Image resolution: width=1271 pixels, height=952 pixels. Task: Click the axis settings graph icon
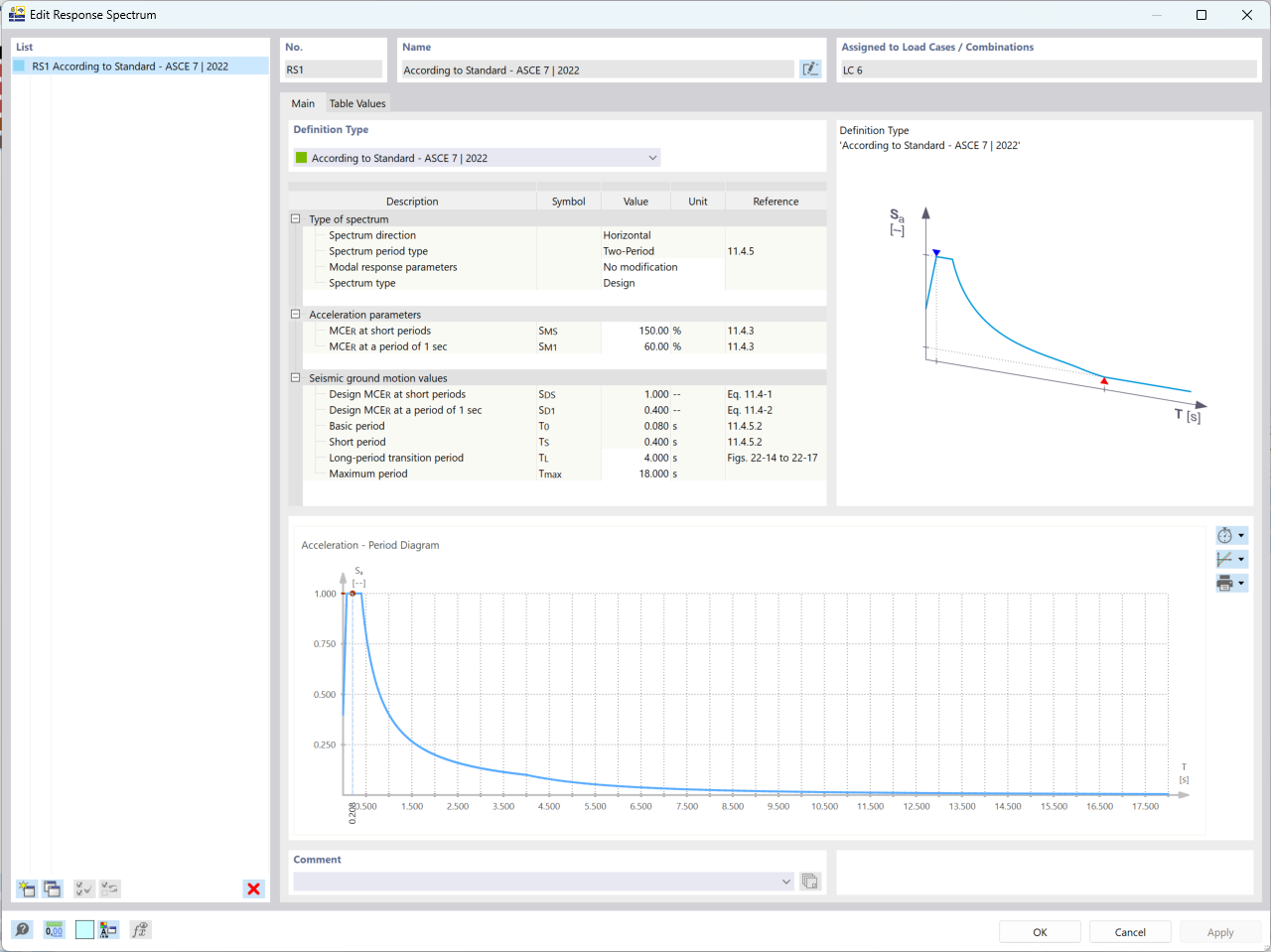click(x=1225, y=559)
